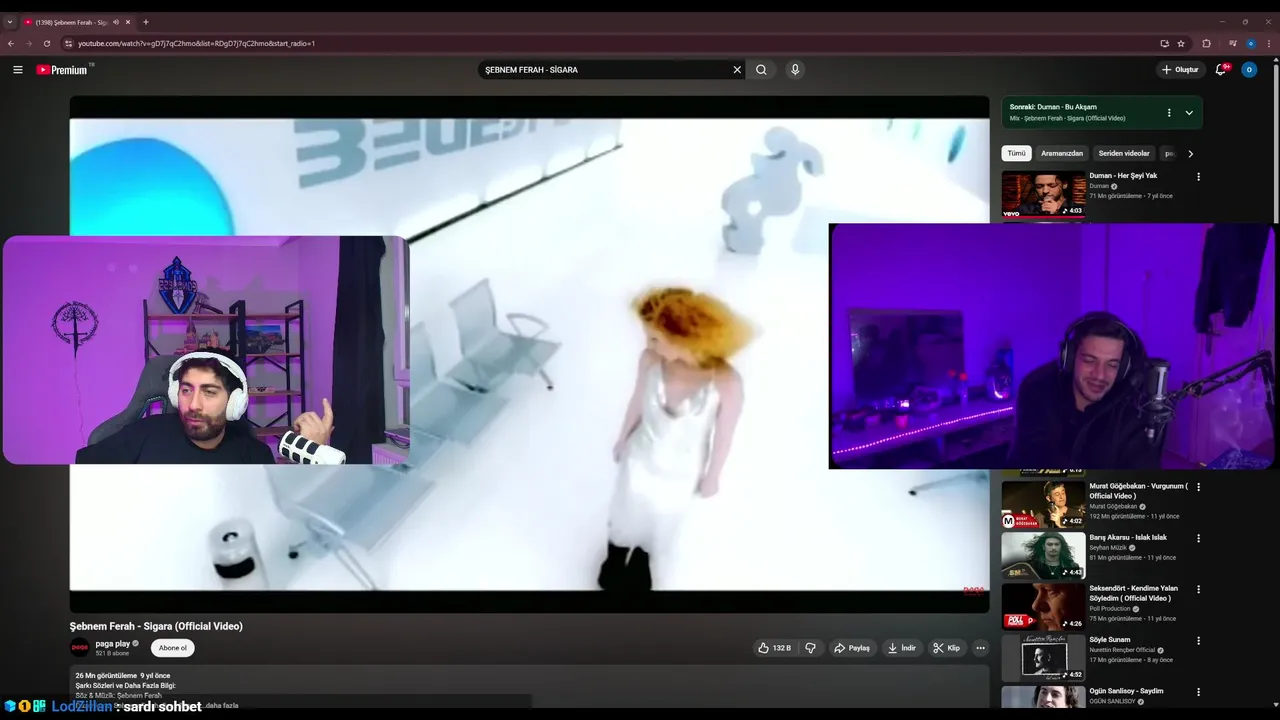The width and height of the screenshot is (1280, 720).
Task: Click the search magnifier button
Action: tap(761, 70)
